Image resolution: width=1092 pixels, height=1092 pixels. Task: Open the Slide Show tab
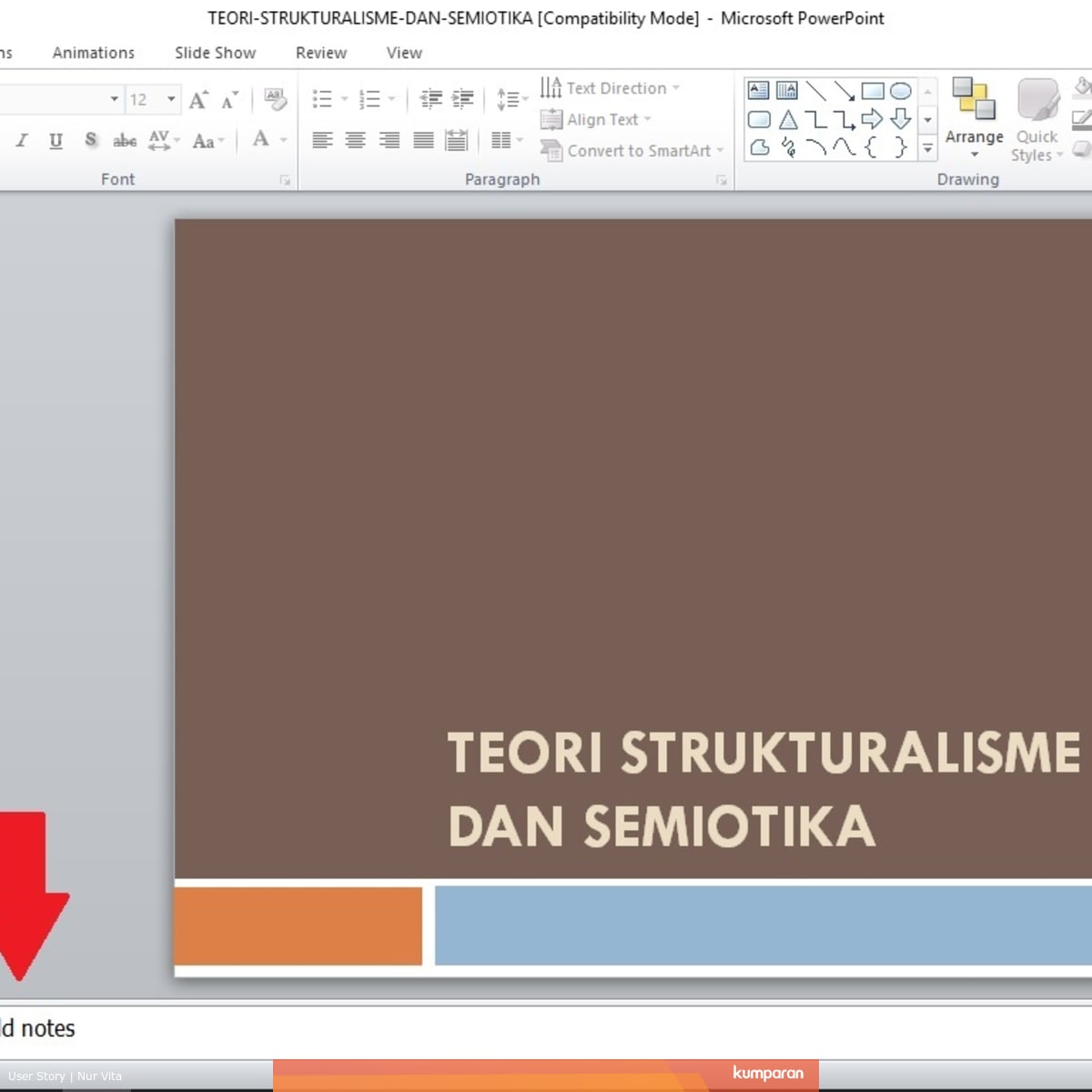(215, 53)
